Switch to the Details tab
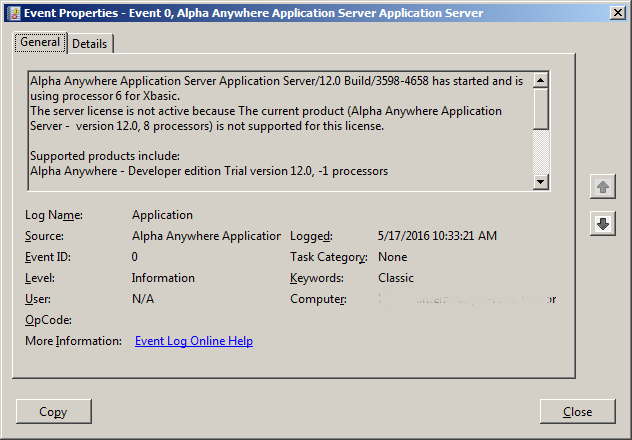The width and height of the screenshot is (632, 440). [90, 44]
